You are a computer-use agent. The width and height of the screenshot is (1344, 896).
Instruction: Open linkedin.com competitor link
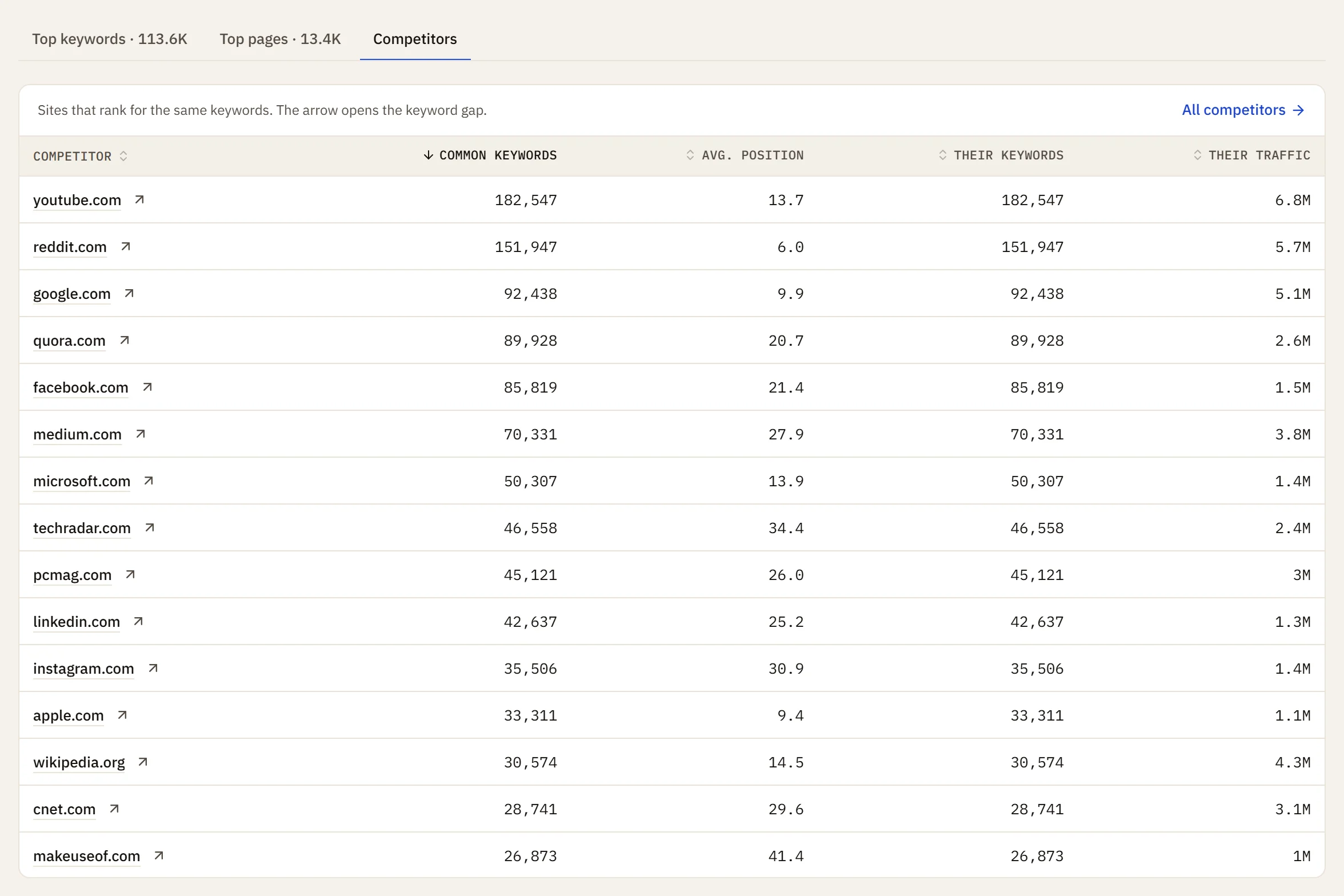(x=77, y=622)
